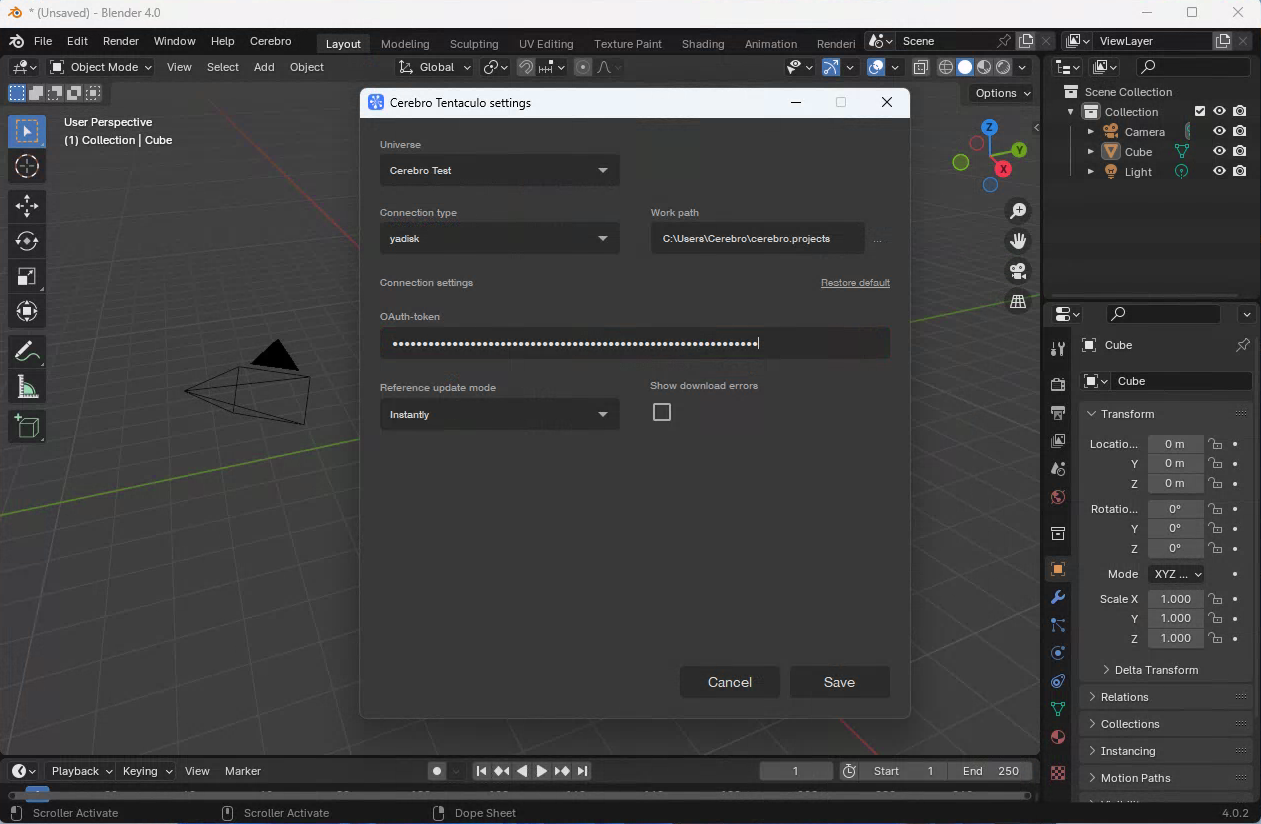Toggle Light visibility eye in outliner
1261x824 pixels.
click(1219, 172)
